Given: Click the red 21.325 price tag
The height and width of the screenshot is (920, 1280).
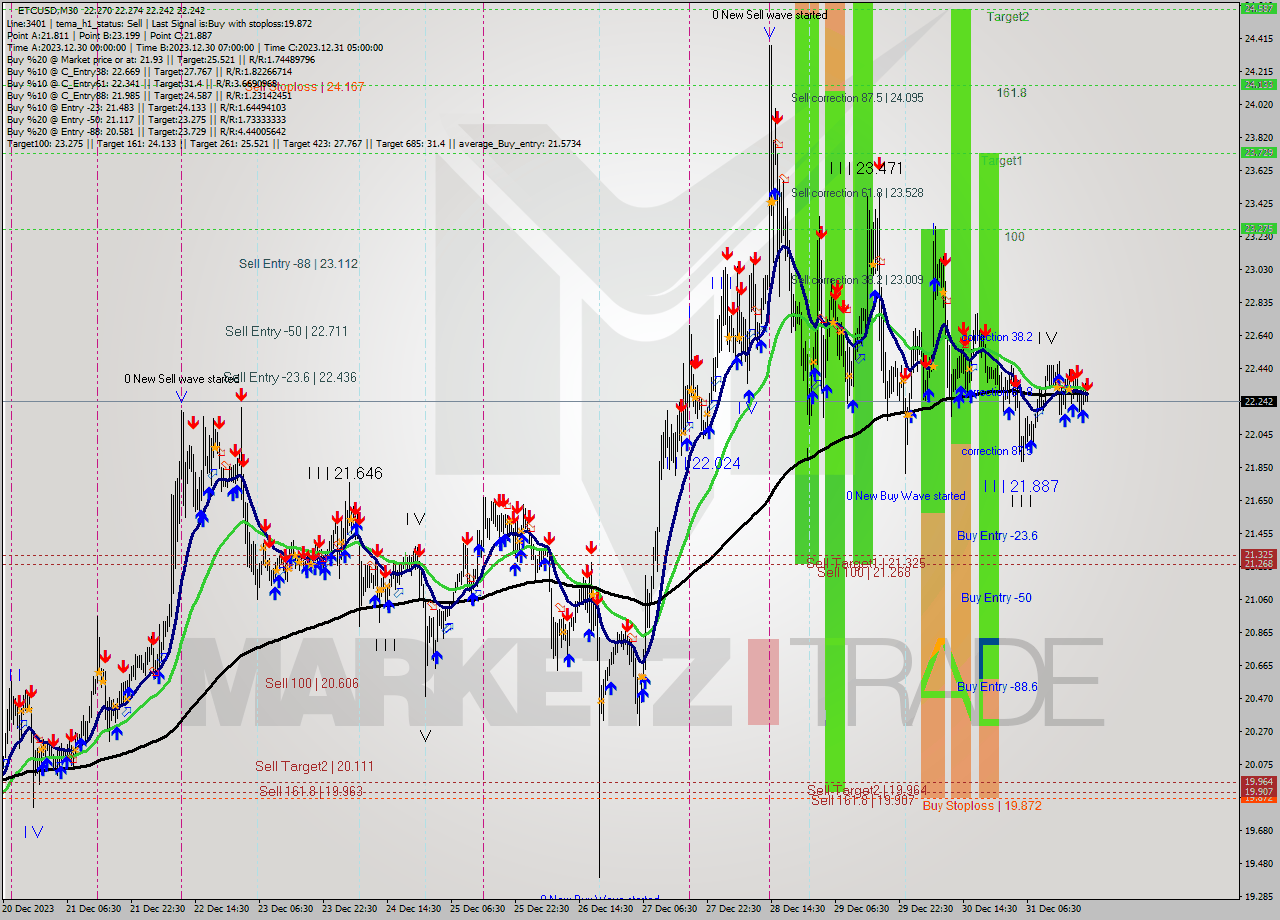Looking at the screenshot, I should point(1258,555).
